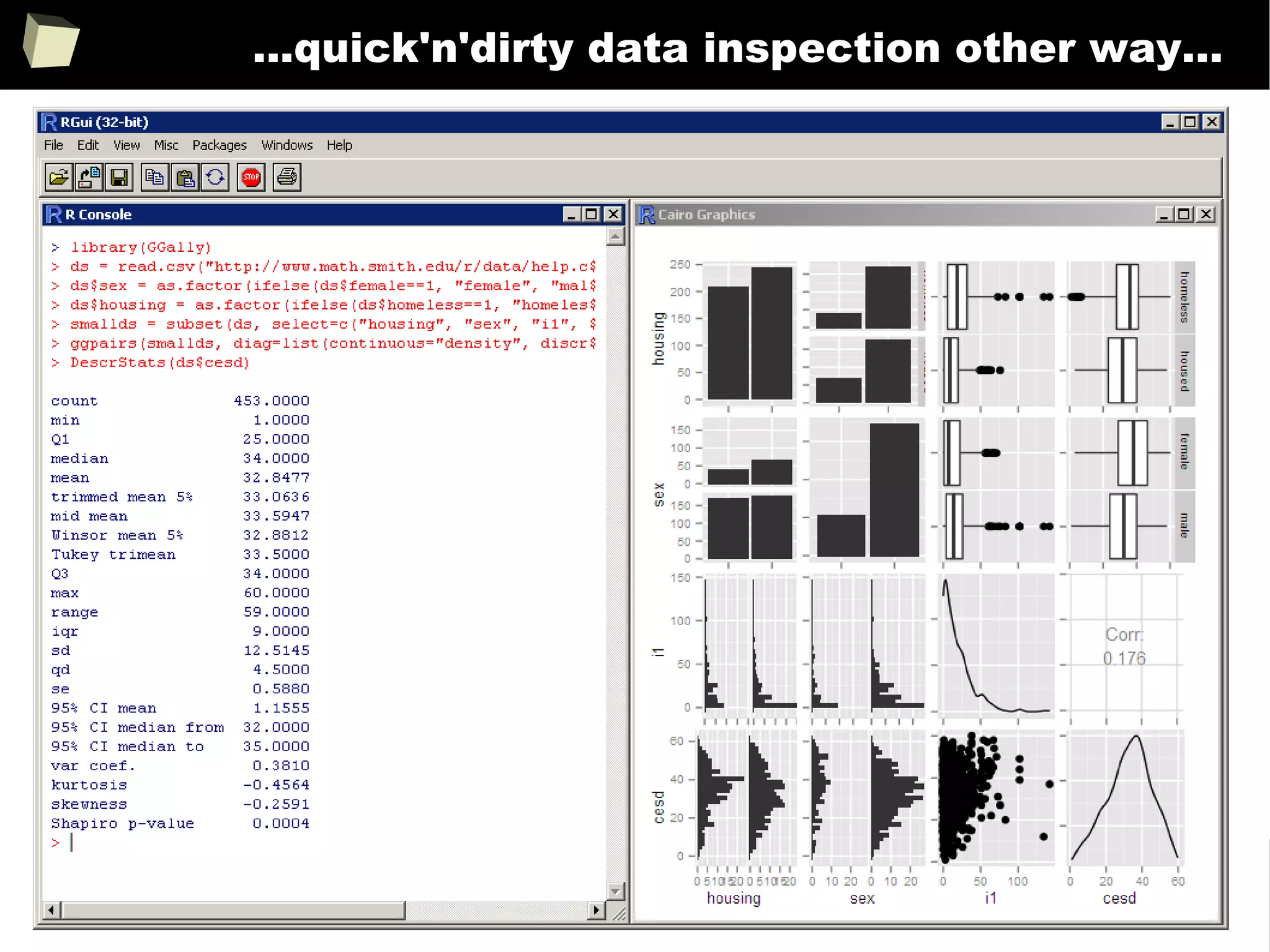
Task: Open script with the folder toolbar icon
Action: coord(59,177)
